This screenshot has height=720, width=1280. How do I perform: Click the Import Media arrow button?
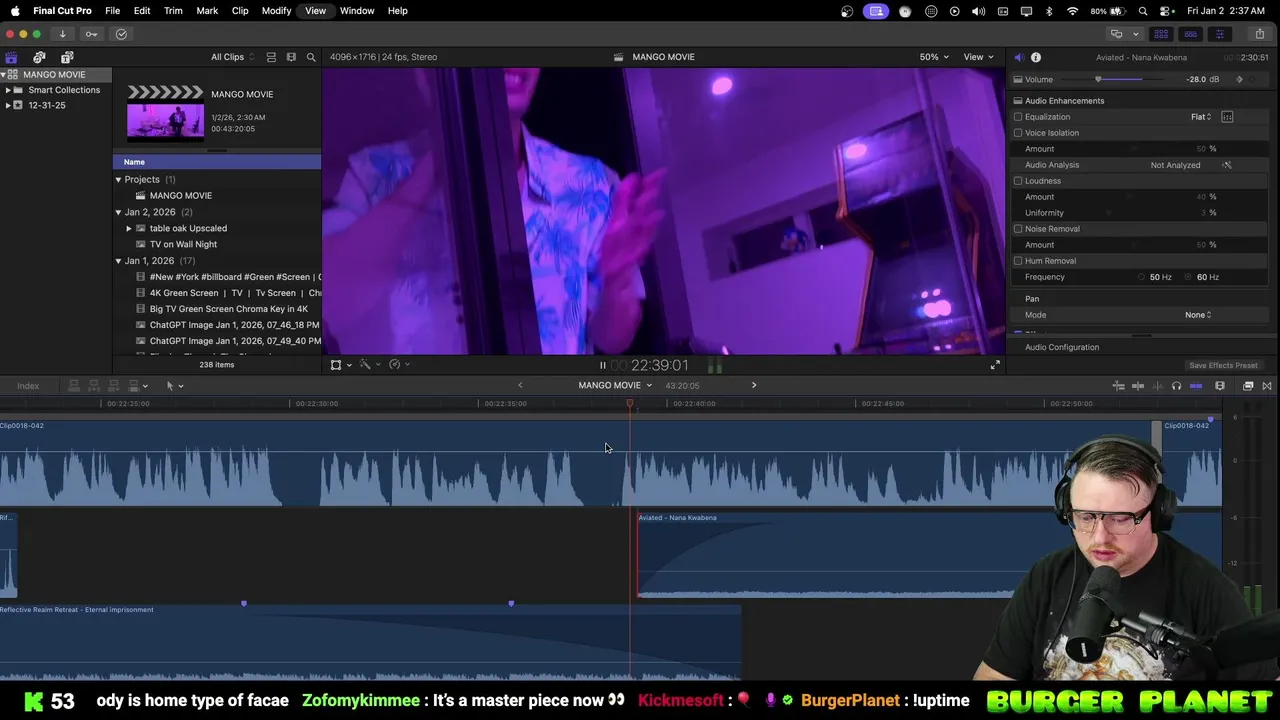click(62, 34)
